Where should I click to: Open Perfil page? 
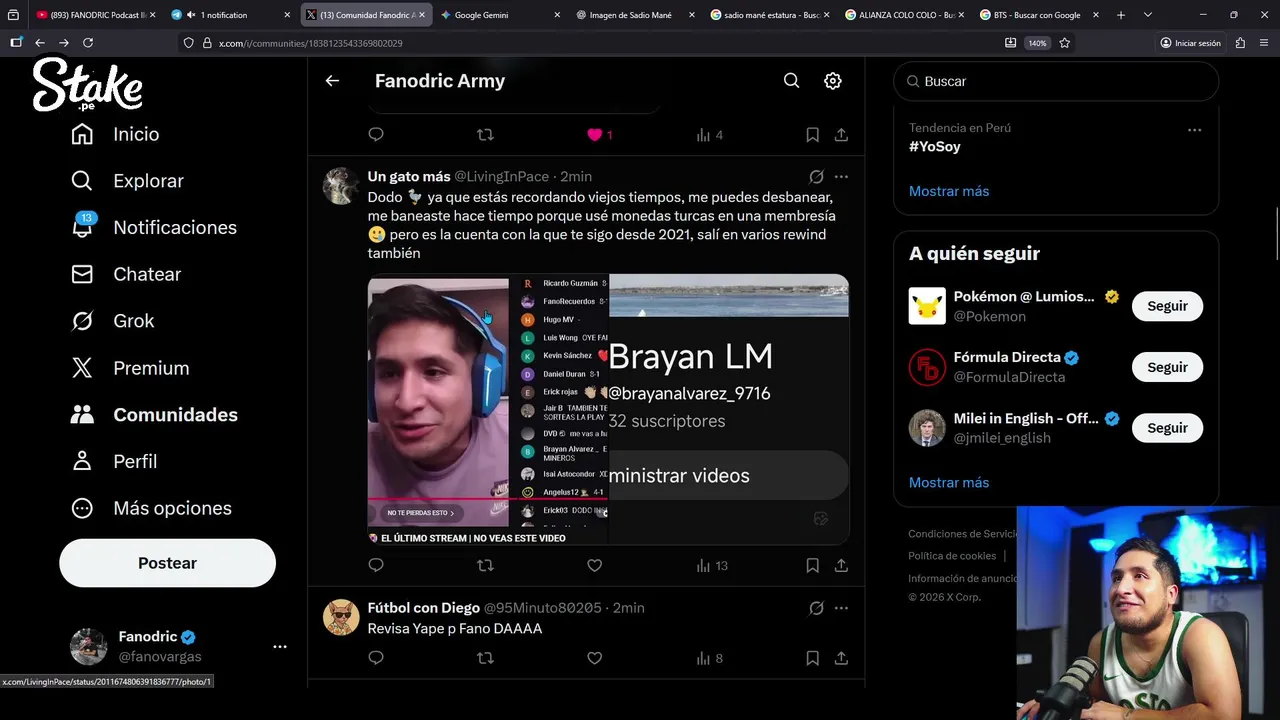tap(114, 461)
